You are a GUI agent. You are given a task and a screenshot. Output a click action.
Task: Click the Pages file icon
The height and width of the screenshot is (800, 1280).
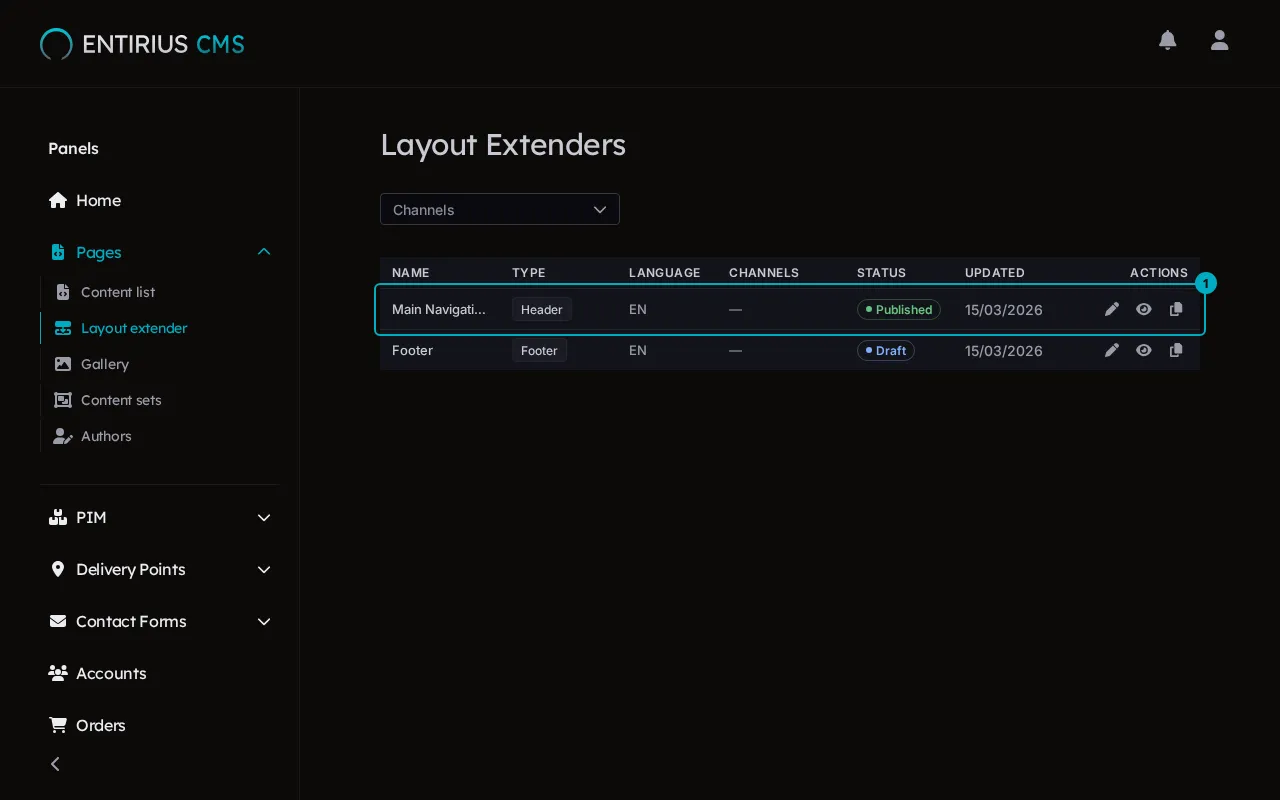pos(57,252)
